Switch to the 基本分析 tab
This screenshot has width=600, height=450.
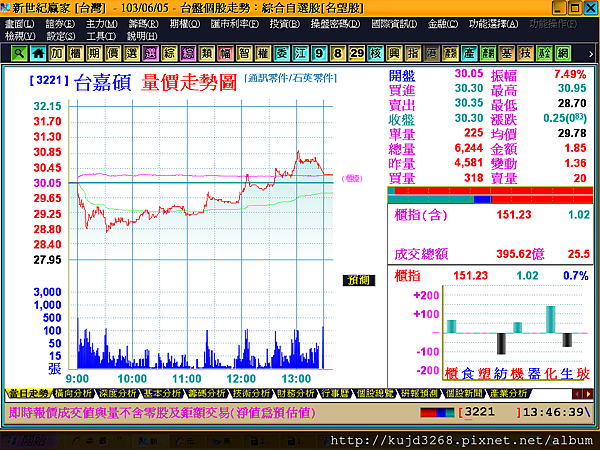[x=162, y=393]
